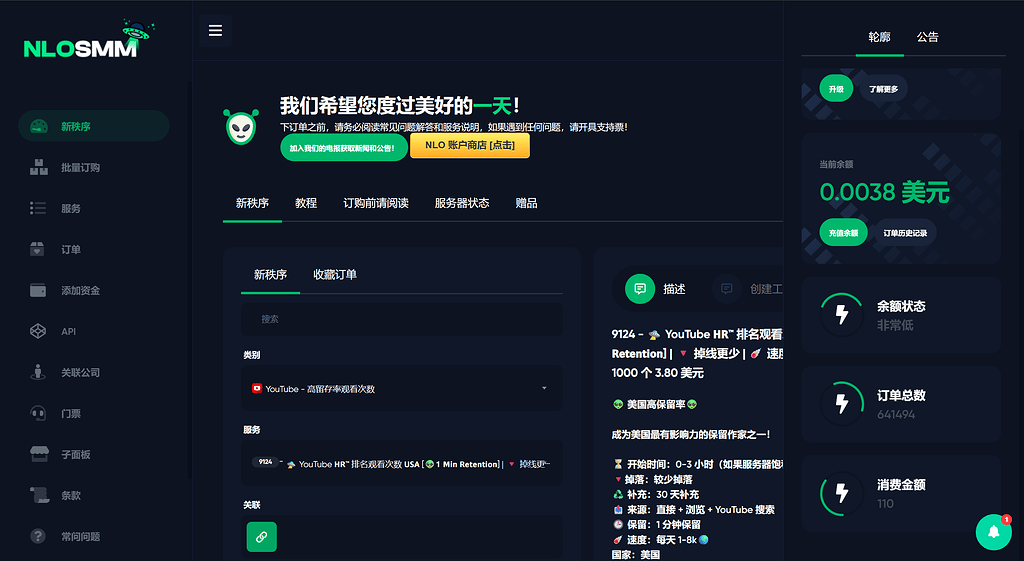
Task: Select the inner 新秩序 order tab
Action: point(270,275)
